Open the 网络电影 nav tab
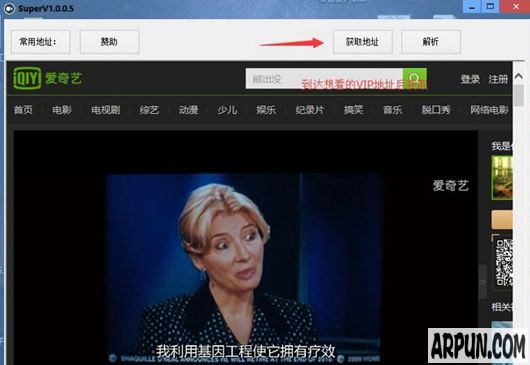The image size is (530, 365). pos(490,110)
